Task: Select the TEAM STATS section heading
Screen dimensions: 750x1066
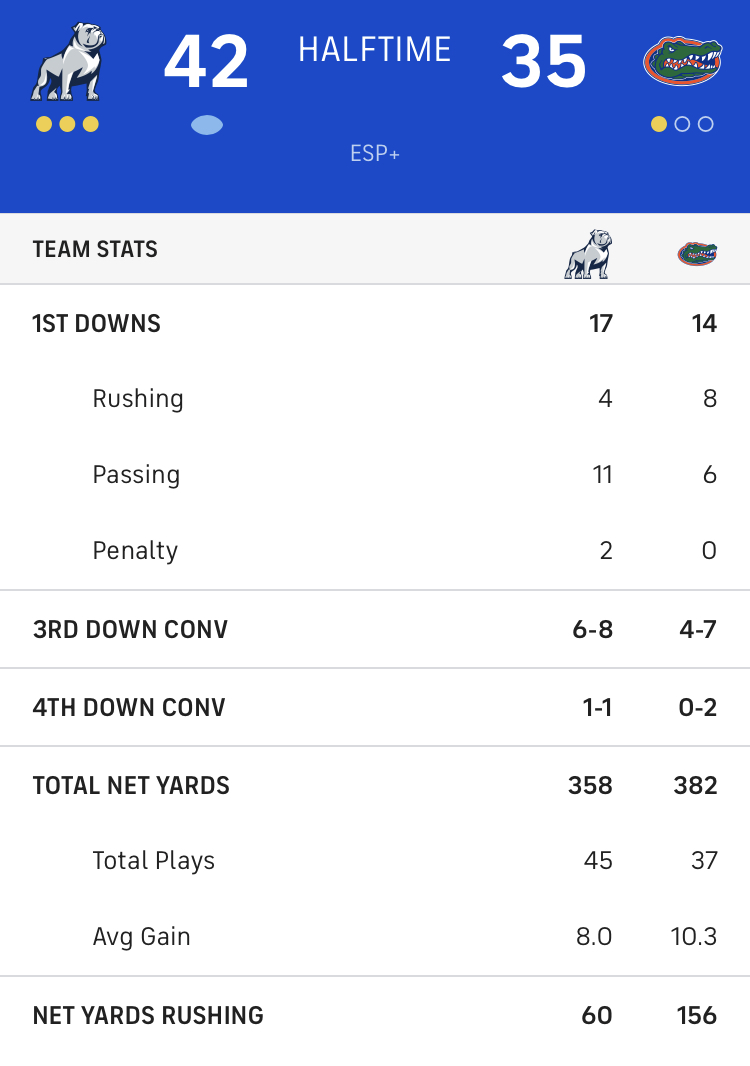Action: coord(95,250)
